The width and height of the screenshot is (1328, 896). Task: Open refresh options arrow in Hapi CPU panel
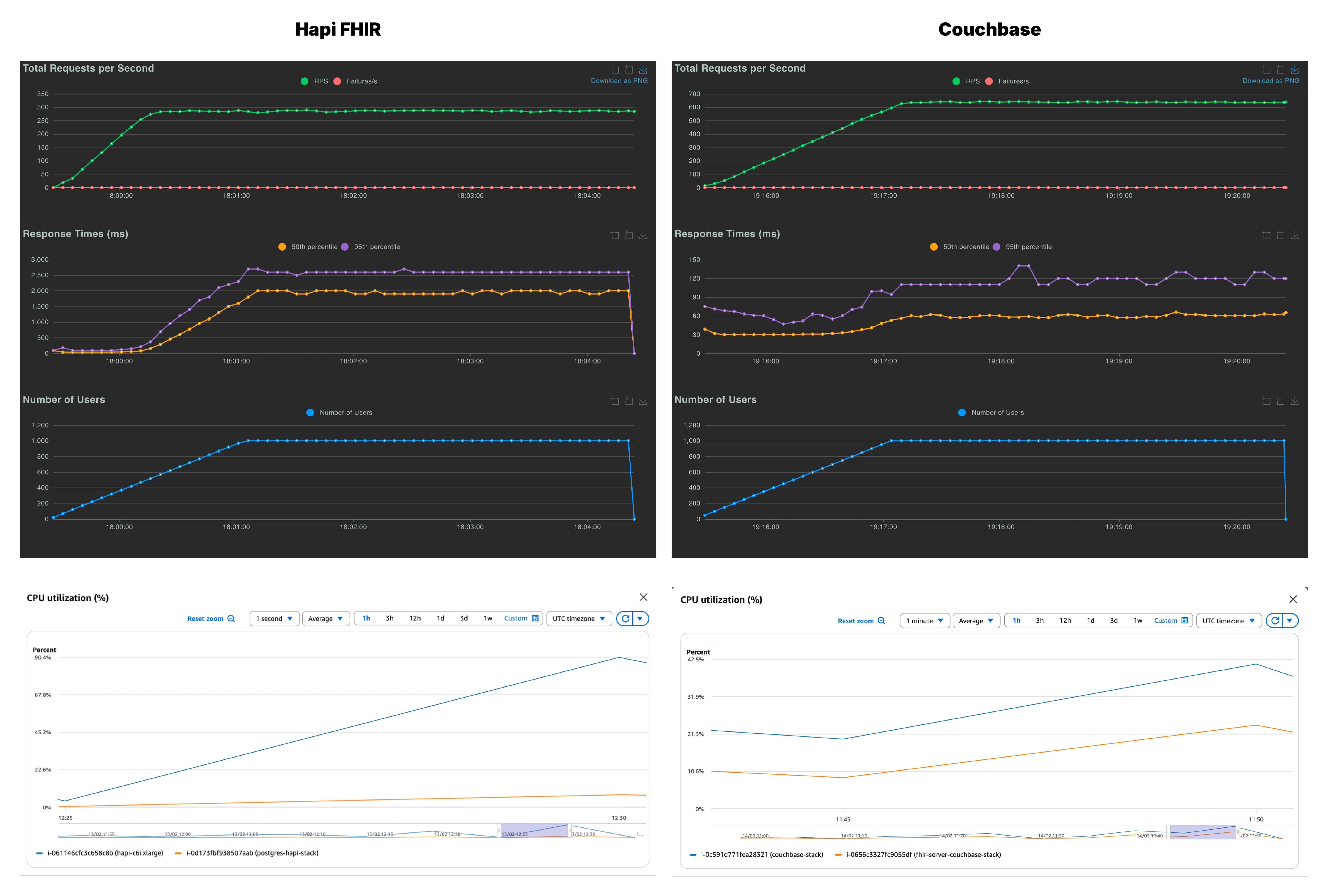(640, 618)
